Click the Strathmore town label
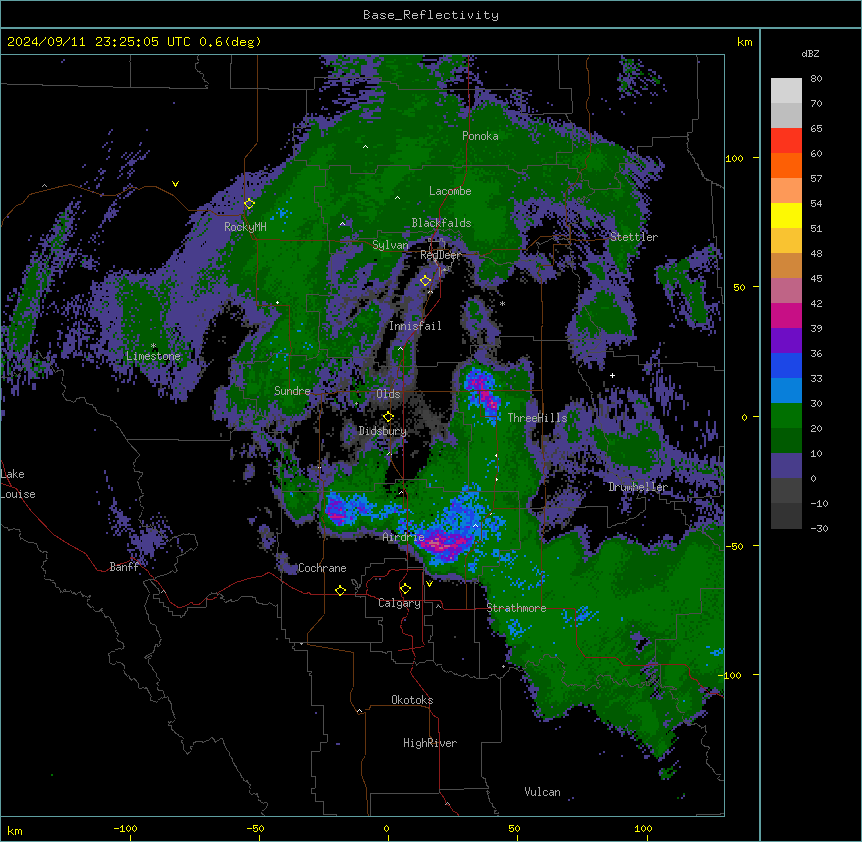 [x=516, y=608]
